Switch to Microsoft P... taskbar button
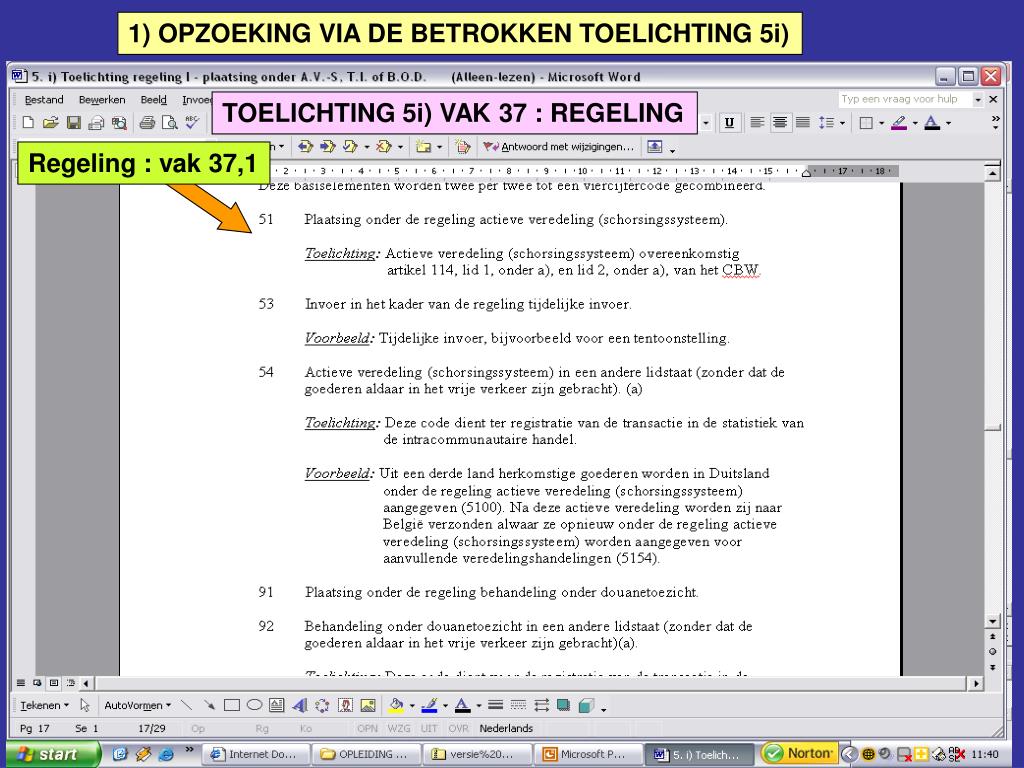The height and width of the screenshot is (768, 1024). [588, 754]
